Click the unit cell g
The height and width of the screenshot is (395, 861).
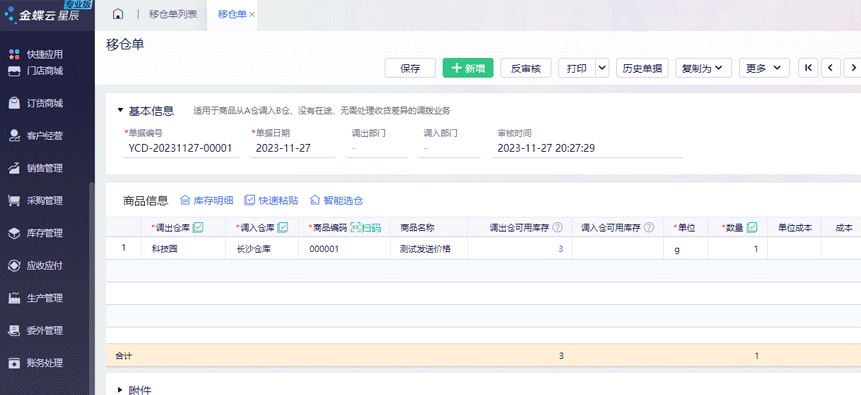pos(685,248)
